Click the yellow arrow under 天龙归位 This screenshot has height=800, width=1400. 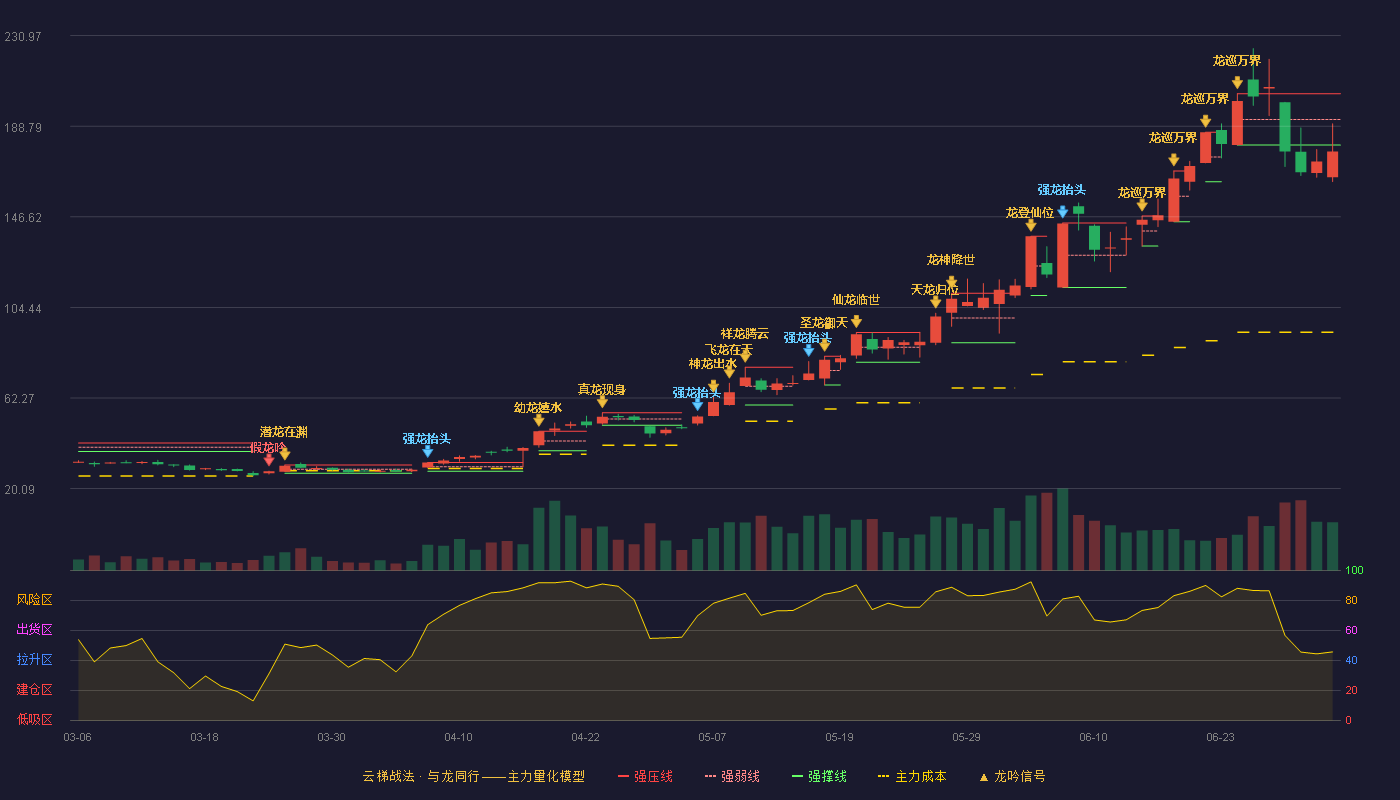coord(935,302)
